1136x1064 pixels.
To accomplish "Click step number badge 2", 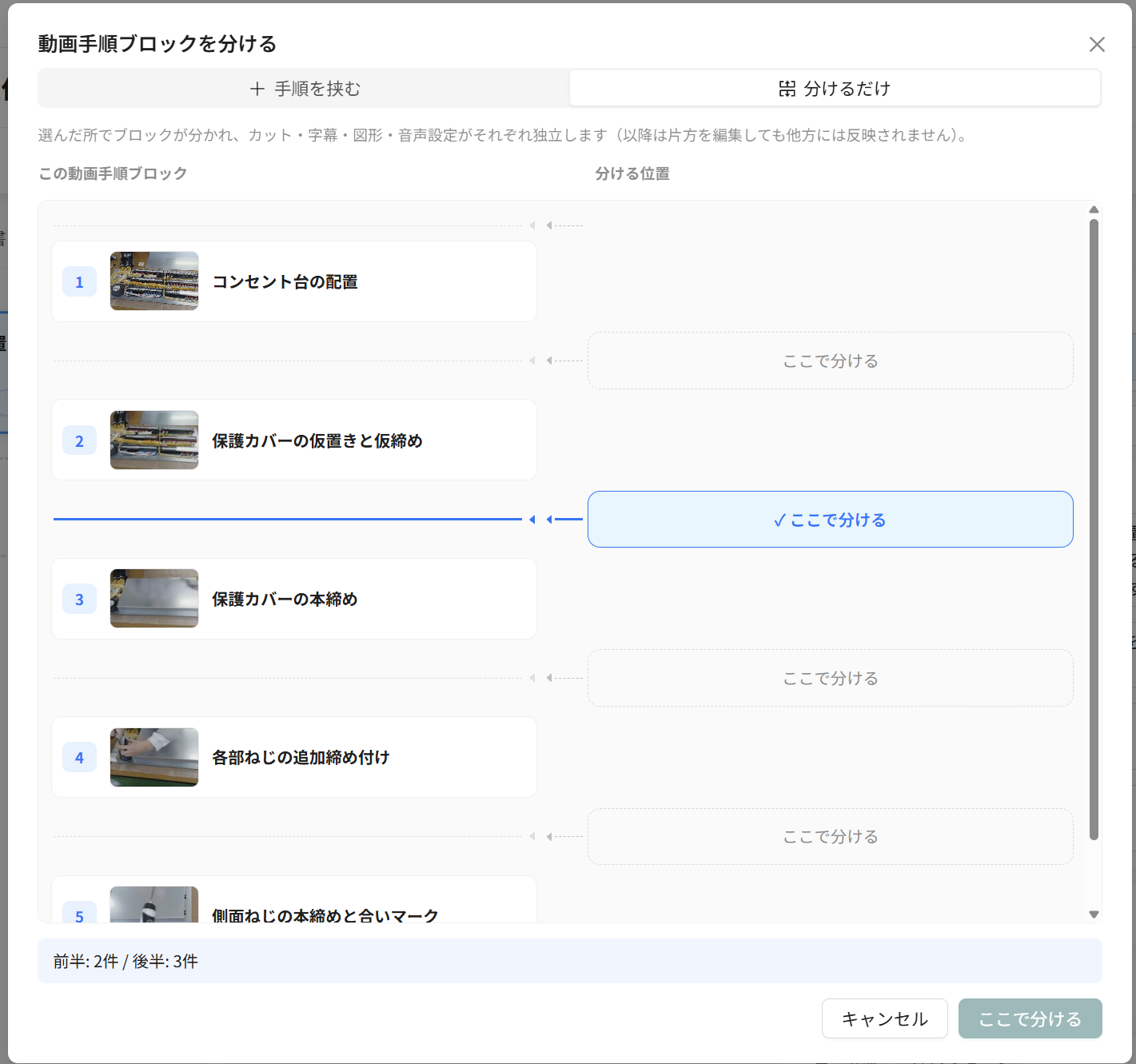I will coord(79,440).
